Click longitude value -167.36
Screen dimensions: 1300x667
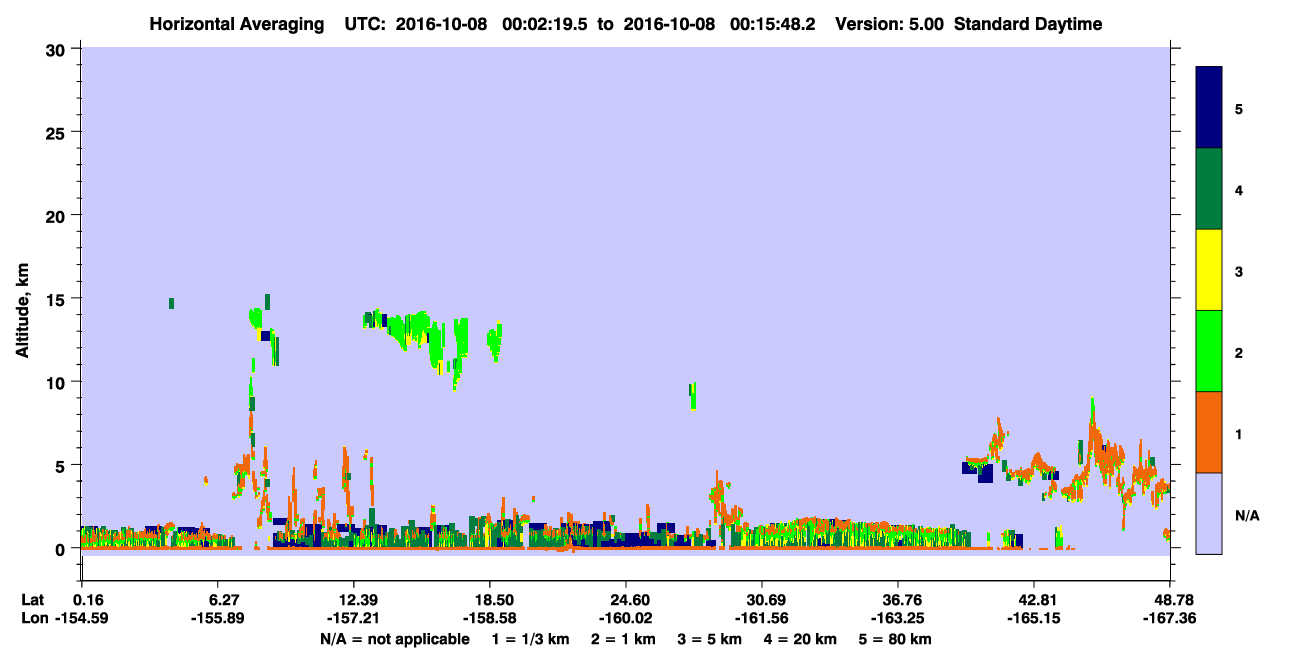pos(1170,618)
